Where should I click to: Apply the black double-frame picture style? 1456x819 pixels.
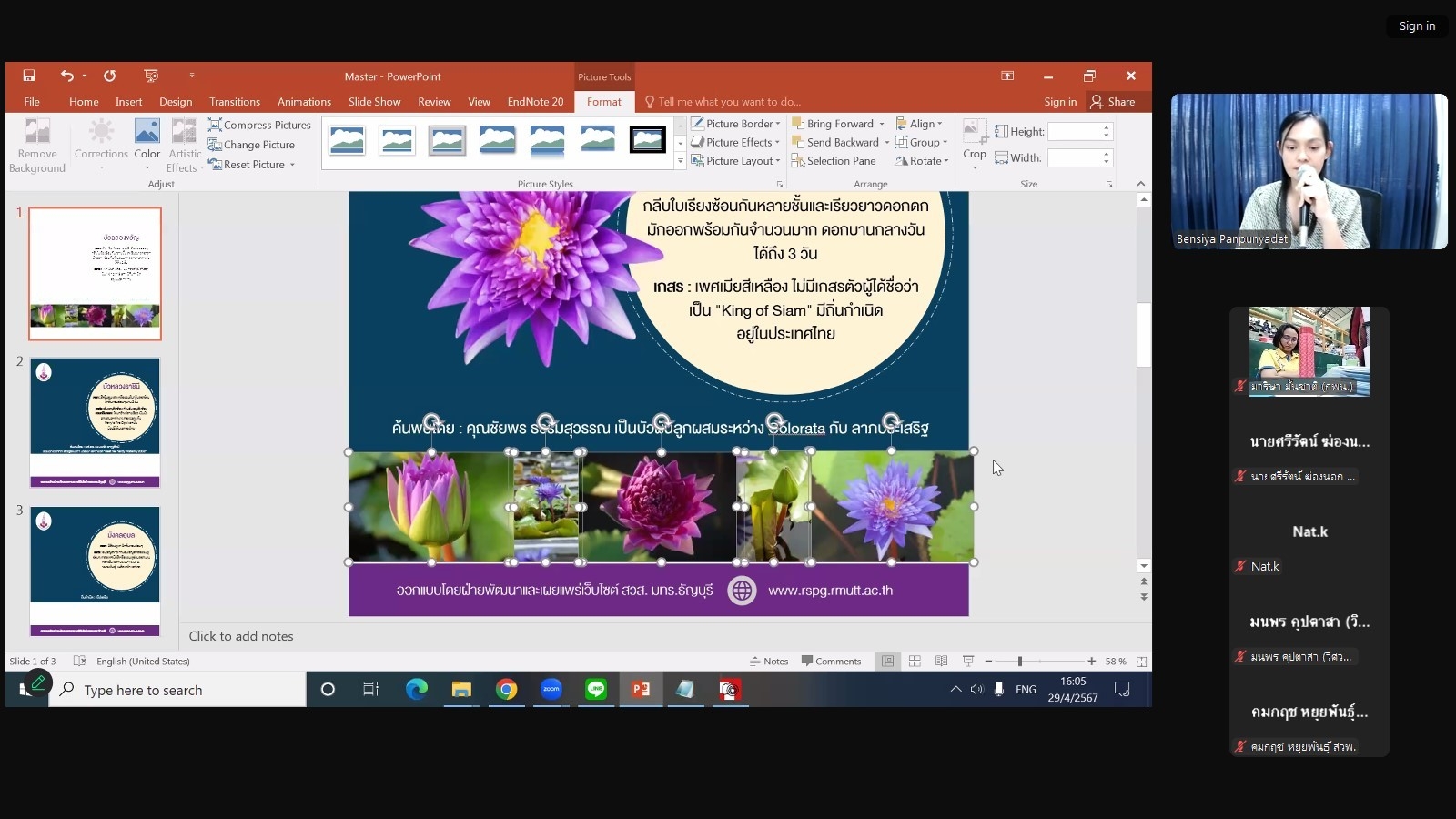(647, 140)
